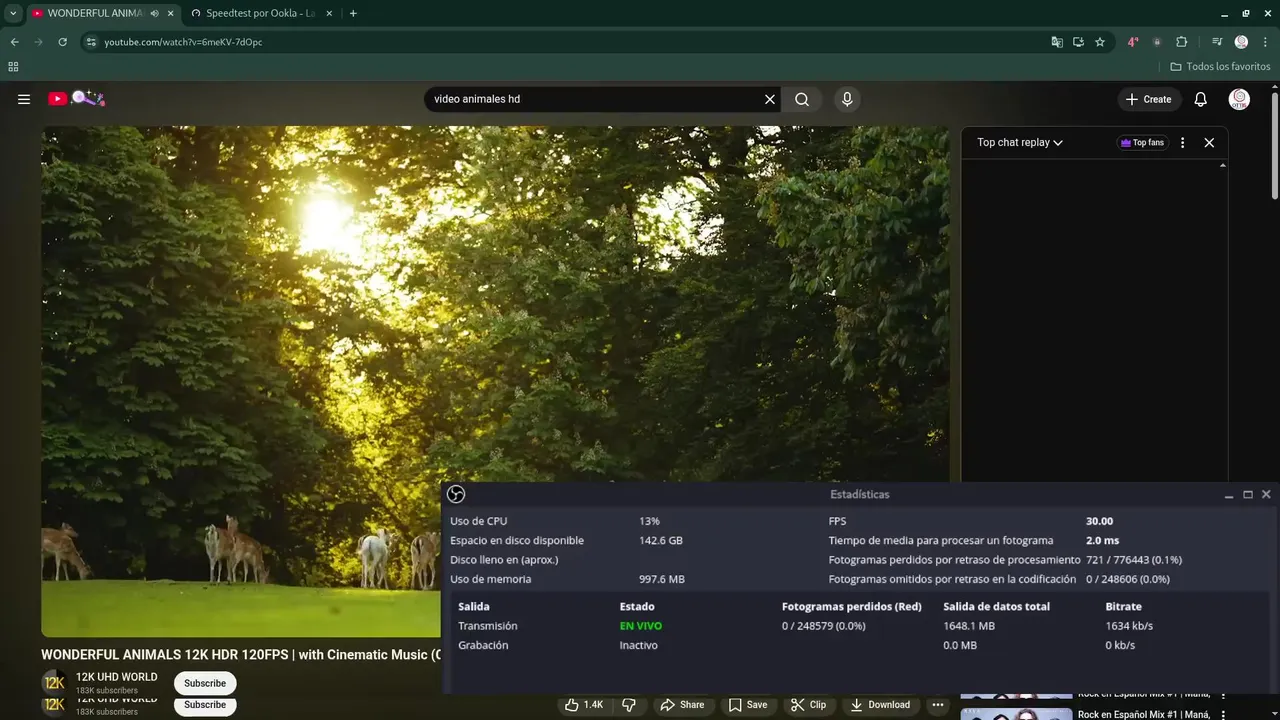Click the Transmisión row label

pos(488,626)
